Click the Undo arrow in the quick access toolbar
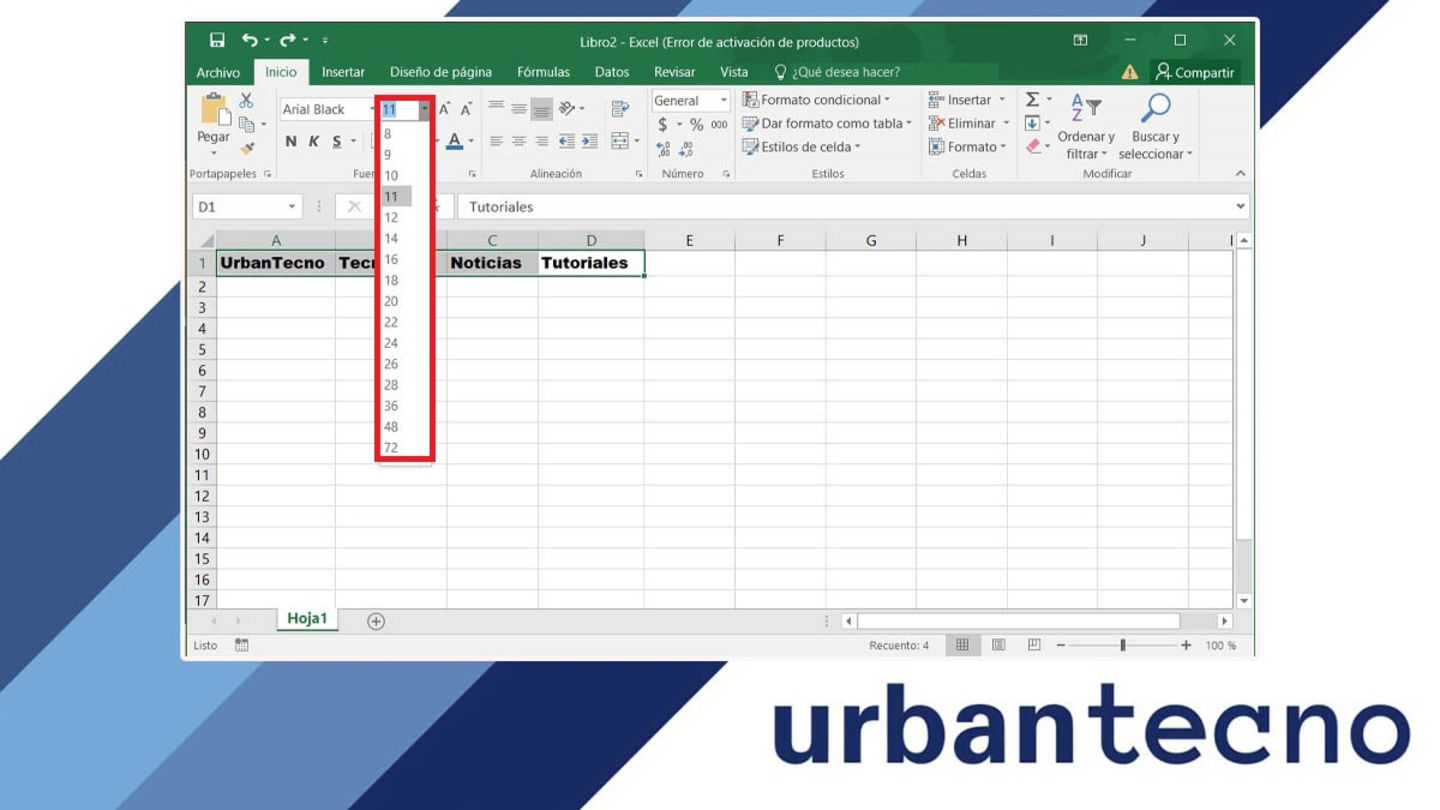This screenshot has width=1440, height=810. (x=249, y=41)
